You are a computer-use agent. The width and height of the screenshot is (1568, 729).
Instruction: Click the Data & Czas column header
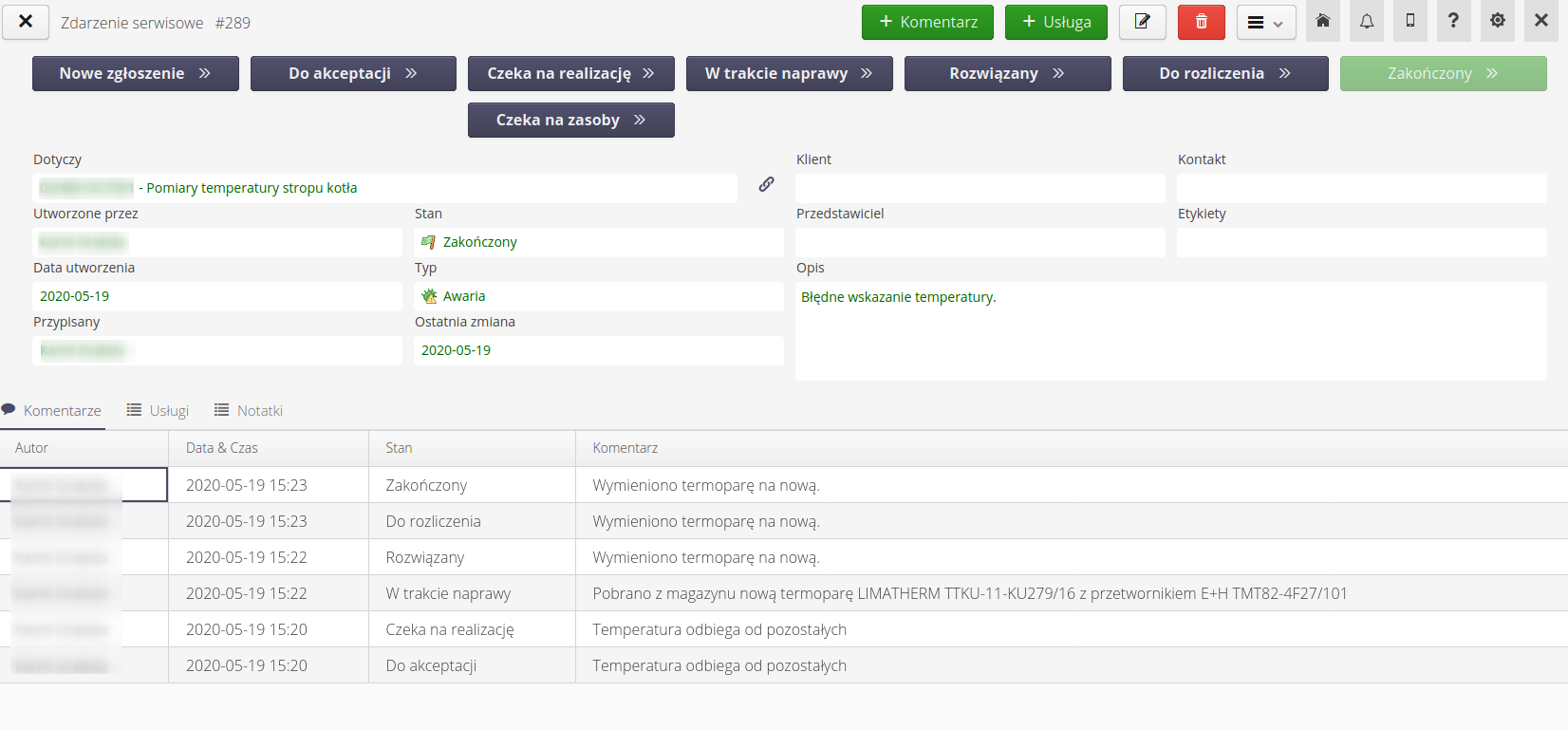(221, 448)
